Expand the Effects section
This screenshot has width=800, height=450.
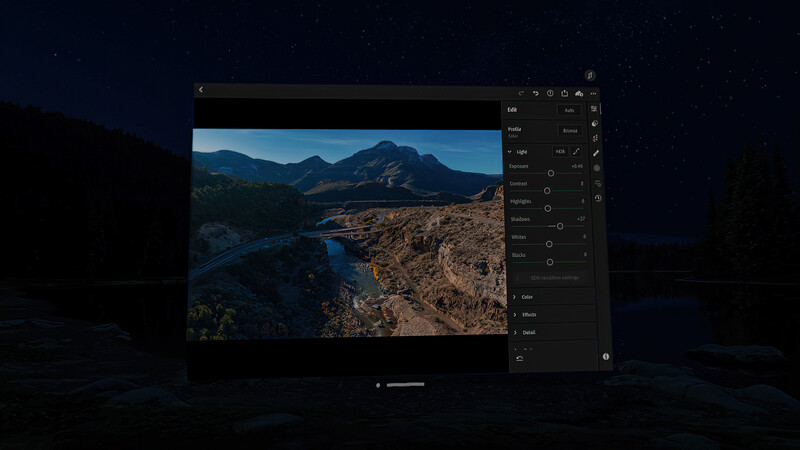point(553,315)
